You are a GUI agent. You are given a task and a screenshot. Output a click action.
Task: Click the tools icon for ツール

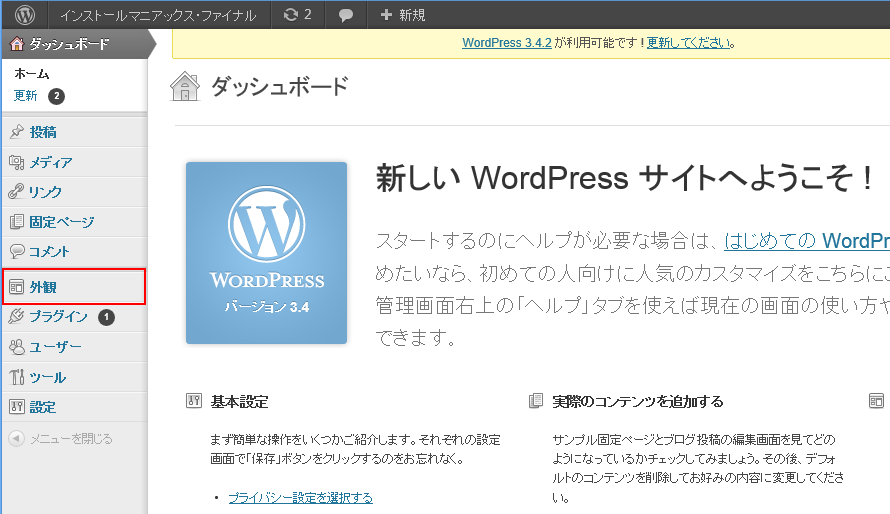pyautogui.click(x=16, y=377)
